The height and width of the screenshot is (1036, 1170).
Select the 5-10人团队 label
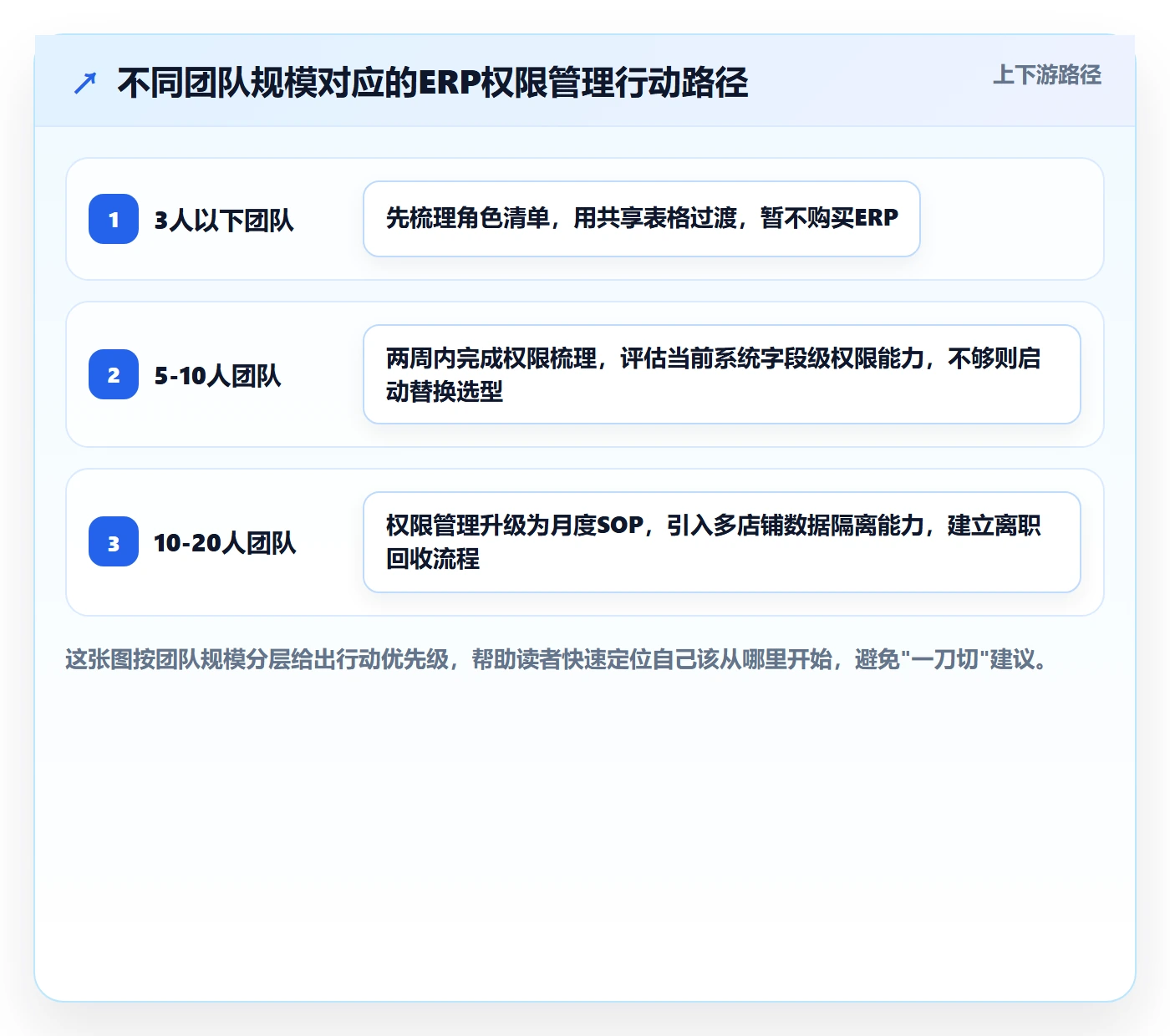217,375
